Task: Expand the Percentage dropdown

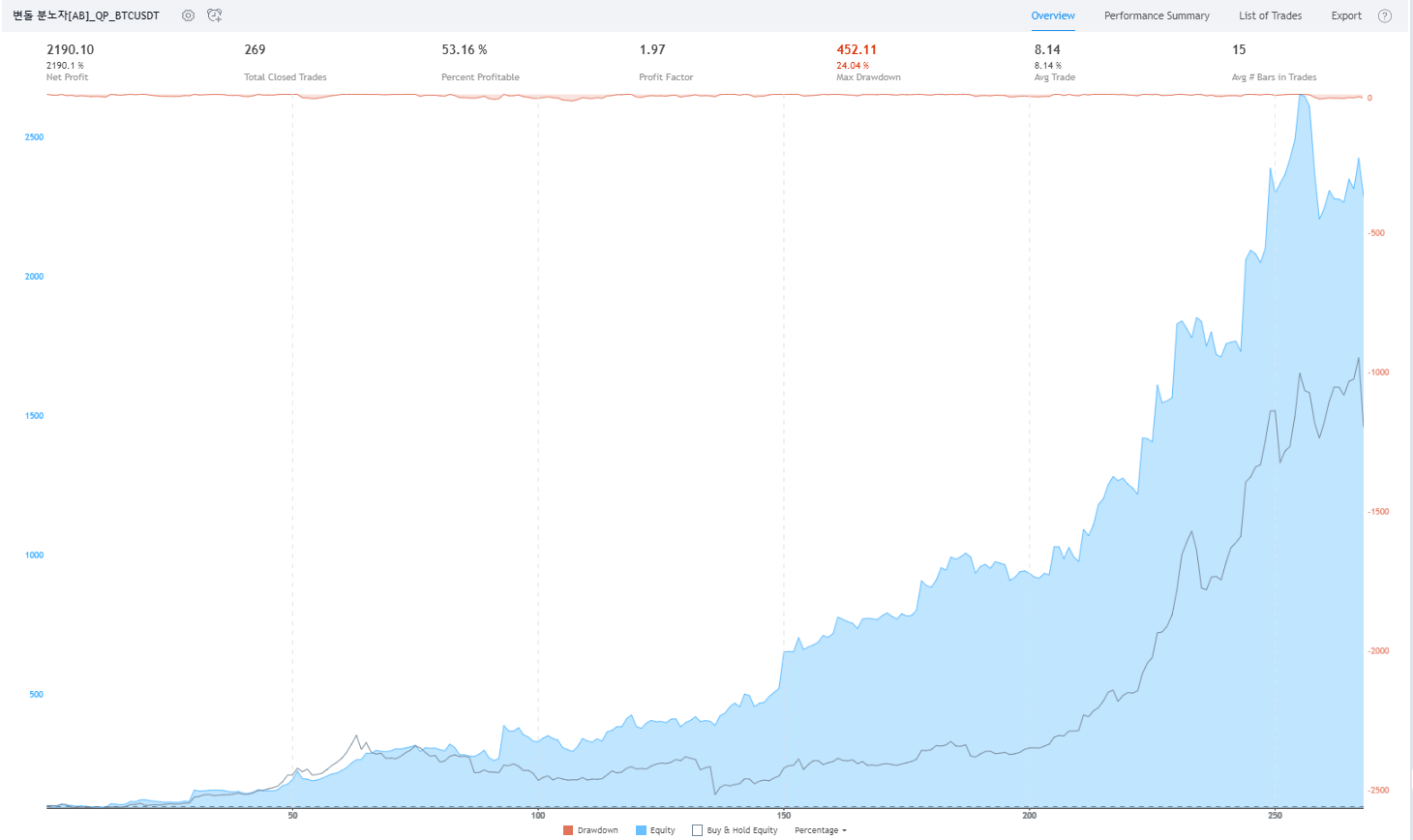Action: click(x=821, y=830)
